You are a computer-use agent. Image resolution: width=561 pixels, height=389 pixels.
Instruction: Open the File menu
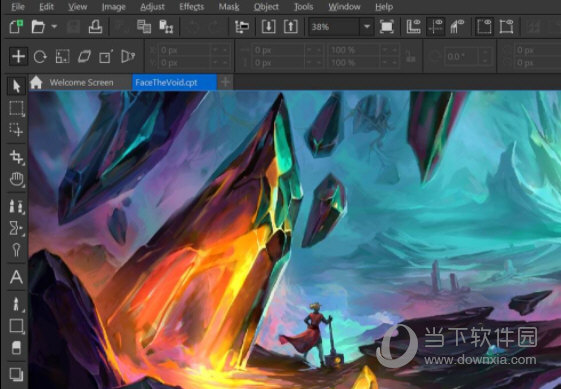(18, 7)
